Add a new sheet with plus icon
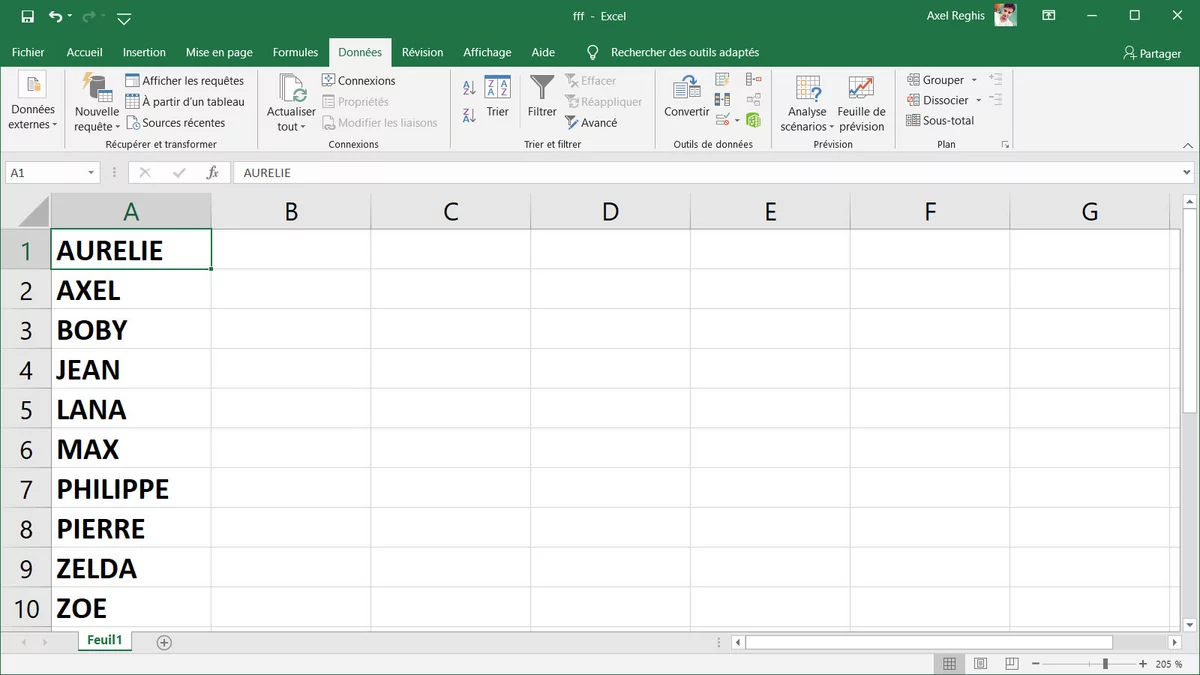This screenshot has width=1200, height=675. coord(164,642)
